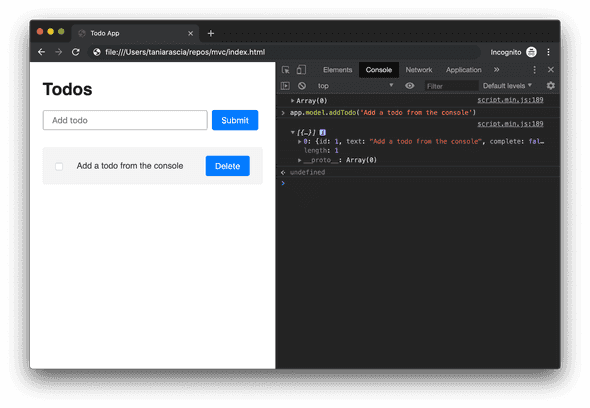Switch to the Console tab

(379, 70)
